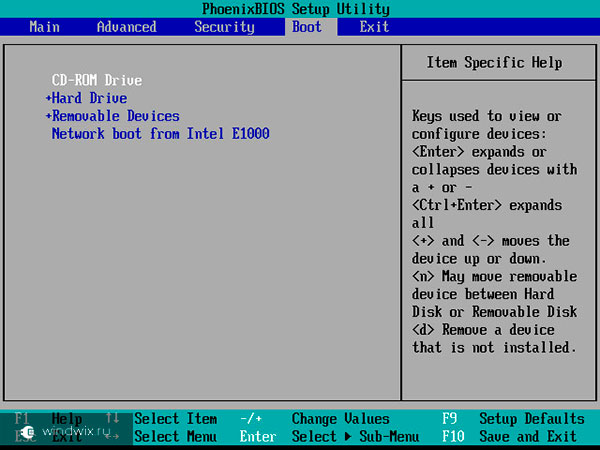Image resolution: width=600 pixels, height=450 pixels.
Task: Select the Boot tab
Action: (x=307, y=27)
